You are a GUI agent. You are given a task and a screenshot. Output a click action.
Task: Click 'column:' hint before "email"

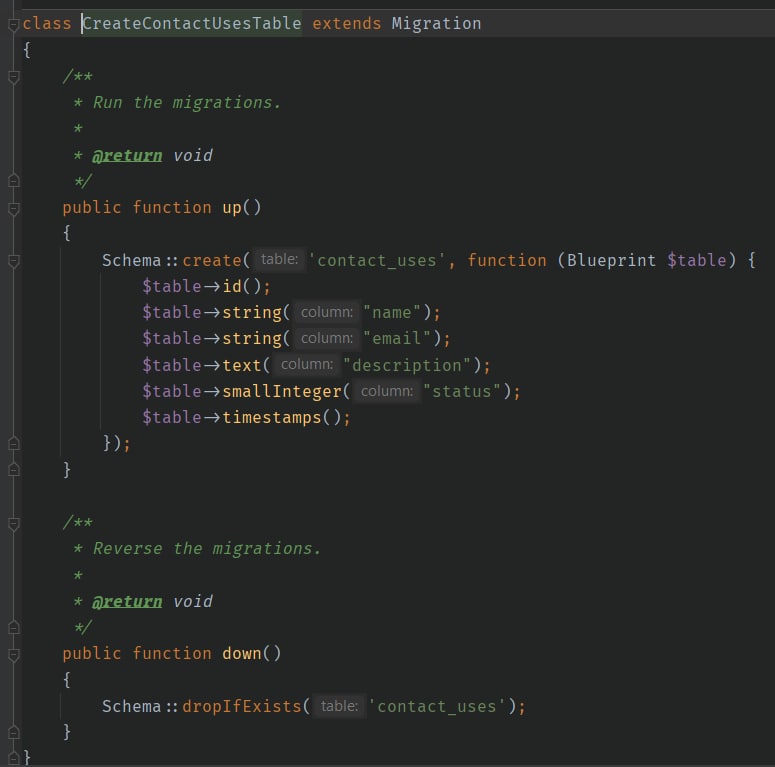(x=327, y=338)
